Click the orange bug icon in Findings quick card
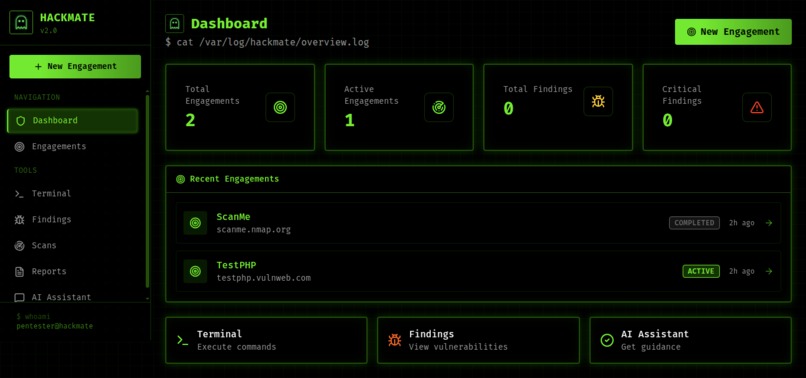806x378 pixels. (395, 340)
